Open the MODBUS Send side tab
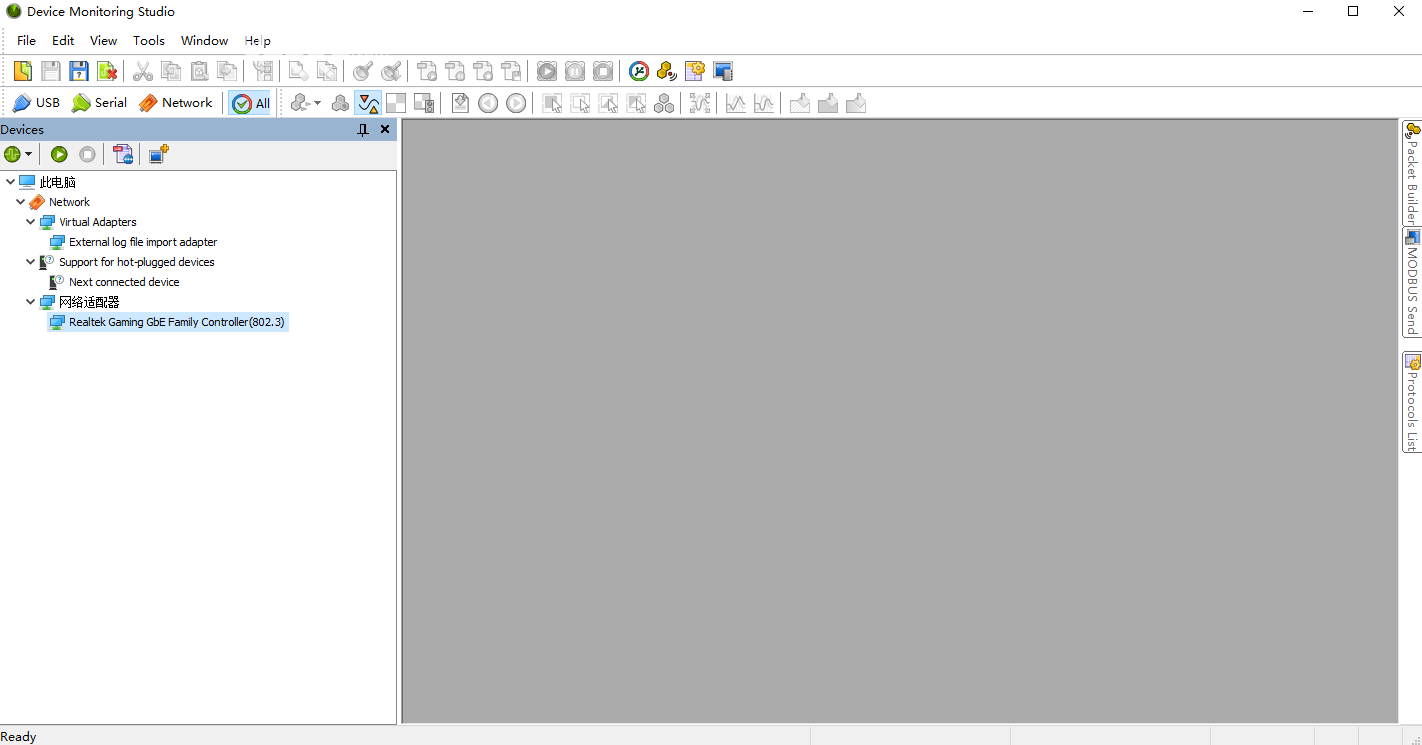Screen dimensions: 1422x745 1412,283
